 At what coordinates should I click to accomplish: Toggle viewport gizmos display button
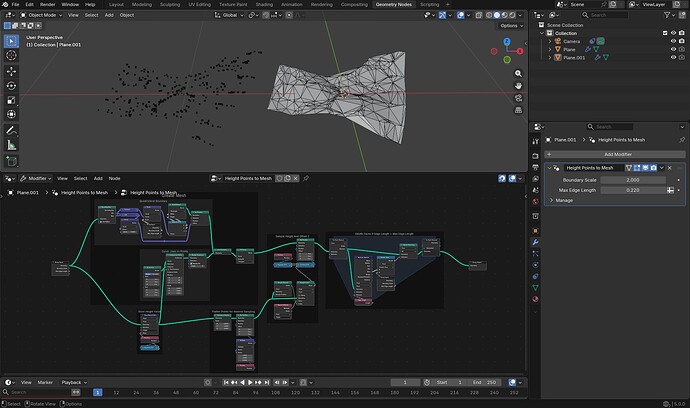point(442,15)
